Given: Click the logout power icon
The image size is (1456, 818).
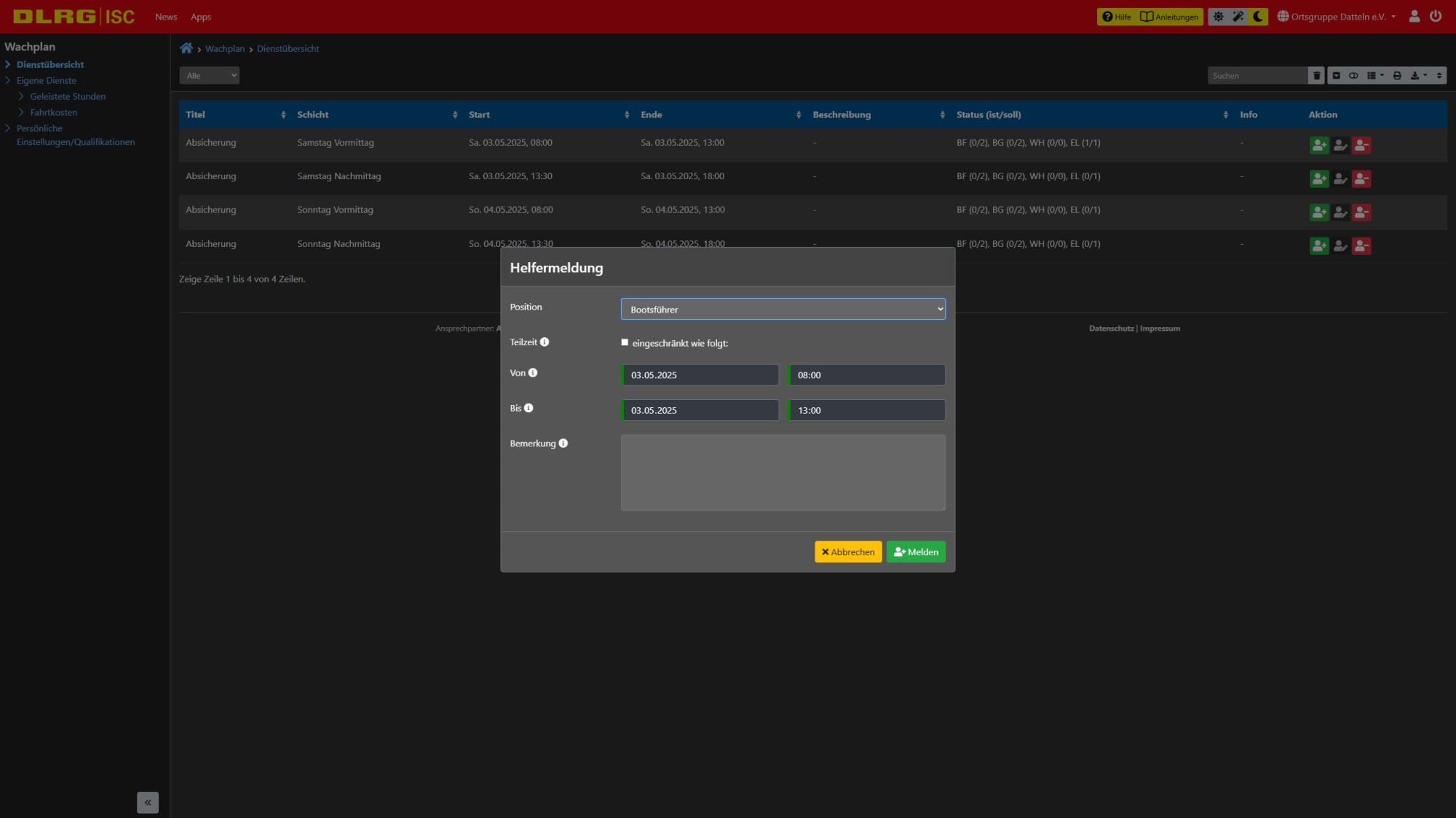Looking at the screenshot, I should click(1436, 16).
